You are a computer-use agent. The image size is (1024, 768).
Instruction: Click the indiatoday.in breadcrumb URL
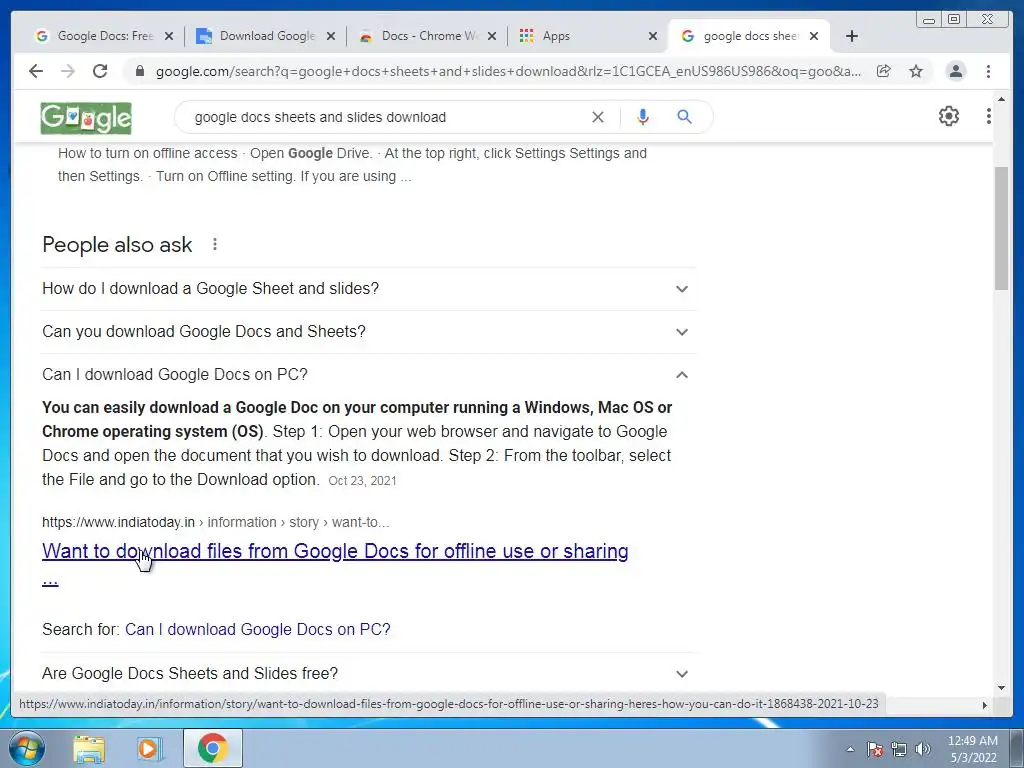tap(216, 522)
